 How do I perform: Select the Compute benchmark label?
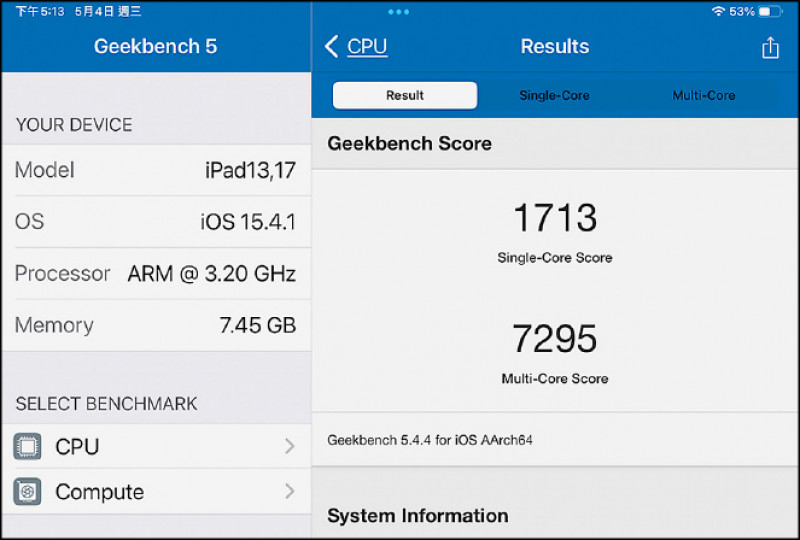[99, 492]
